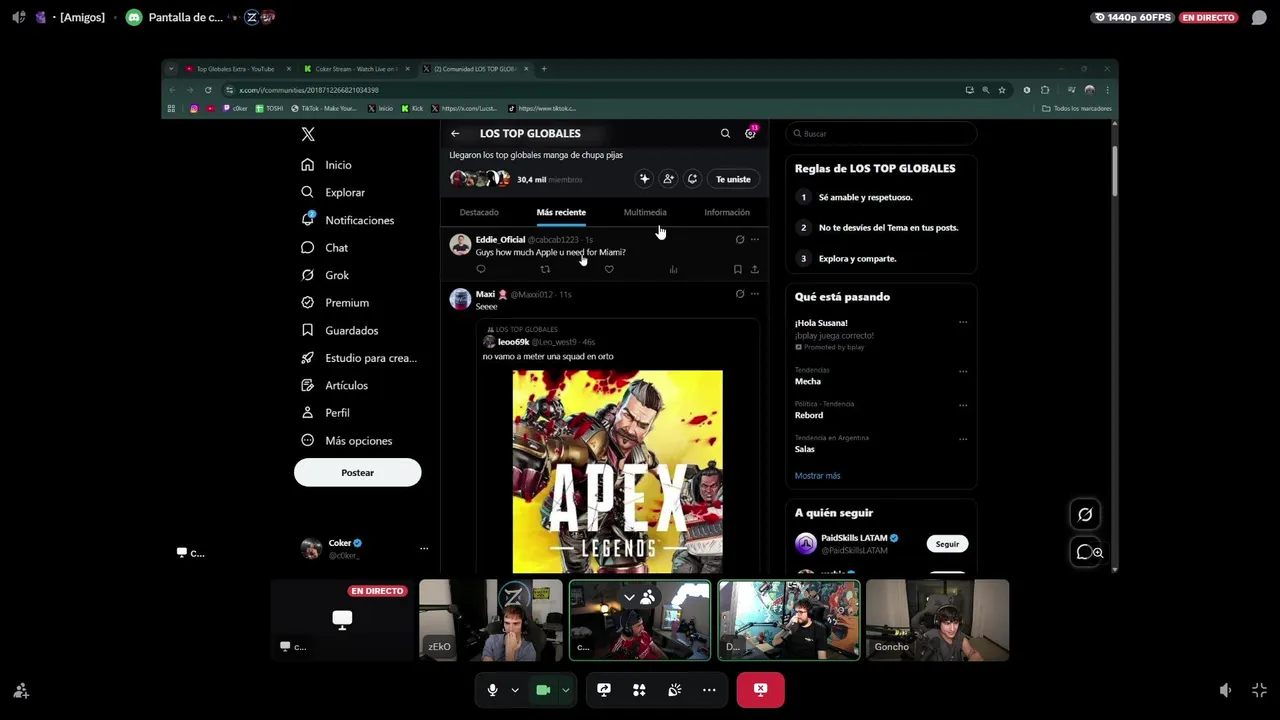Click the Grok sparkle button beside members
The width and height of the screenshot is (1280, 720).
coord(644,179)
